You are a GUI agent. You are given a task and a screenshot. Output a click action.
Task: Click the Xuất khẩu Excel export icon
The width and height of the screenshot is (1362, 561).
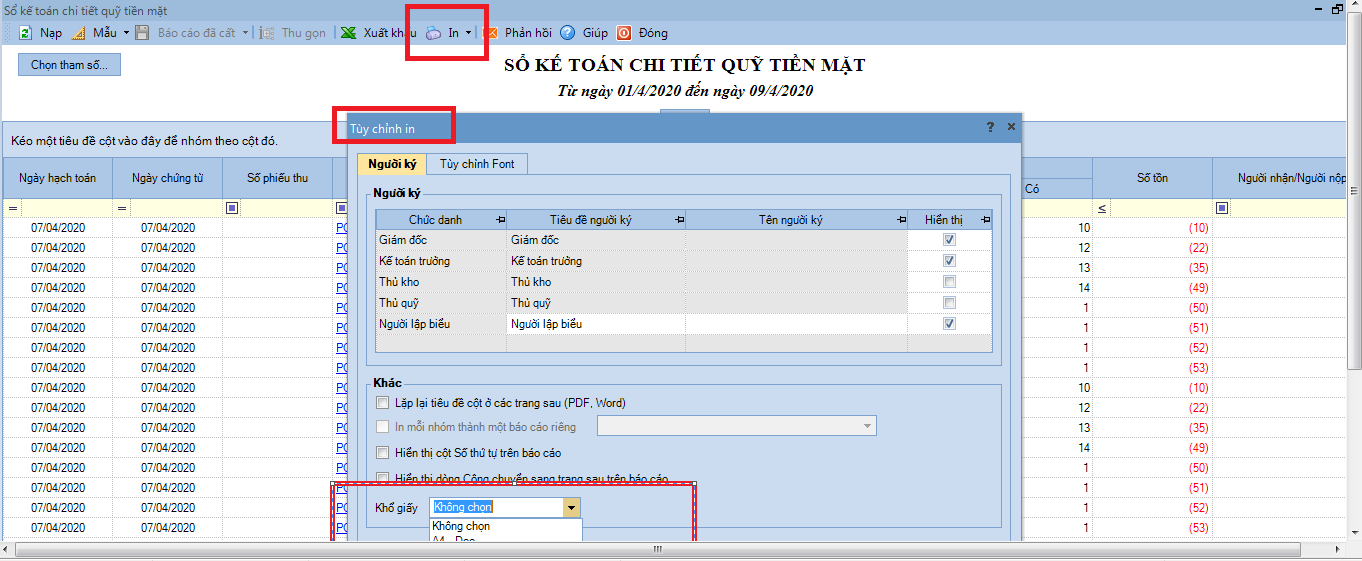pyautogui.click(x=348, y=33)
